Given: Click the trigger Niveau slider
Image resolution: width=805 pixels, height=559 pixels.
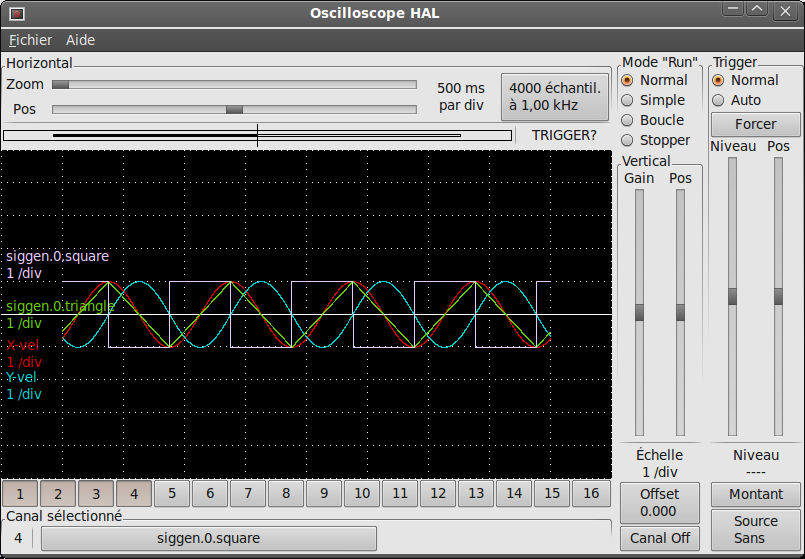Looking at the screenshot, I should 733,297.
